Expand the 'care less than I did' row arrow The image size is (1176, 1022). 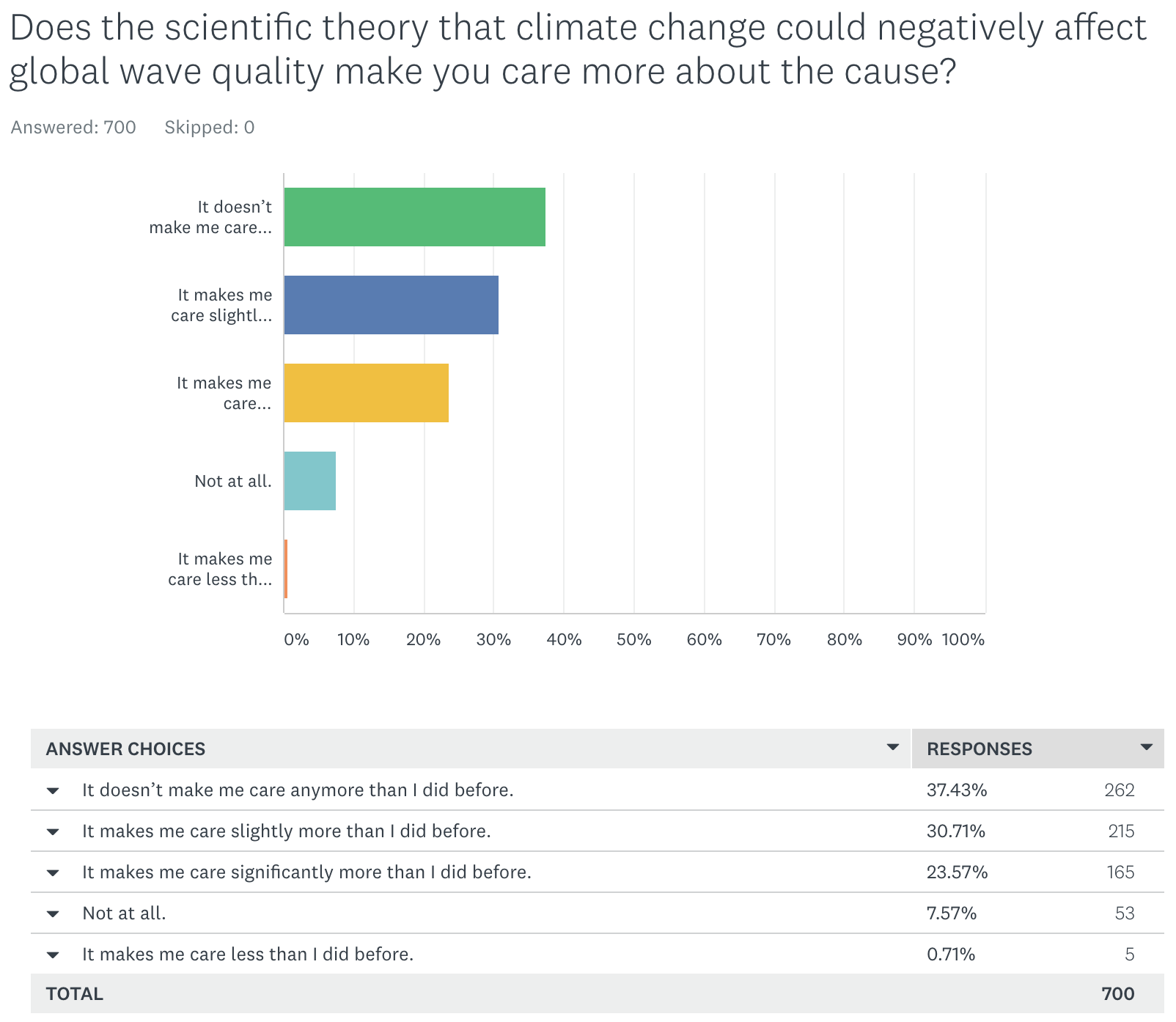[52, 955]
